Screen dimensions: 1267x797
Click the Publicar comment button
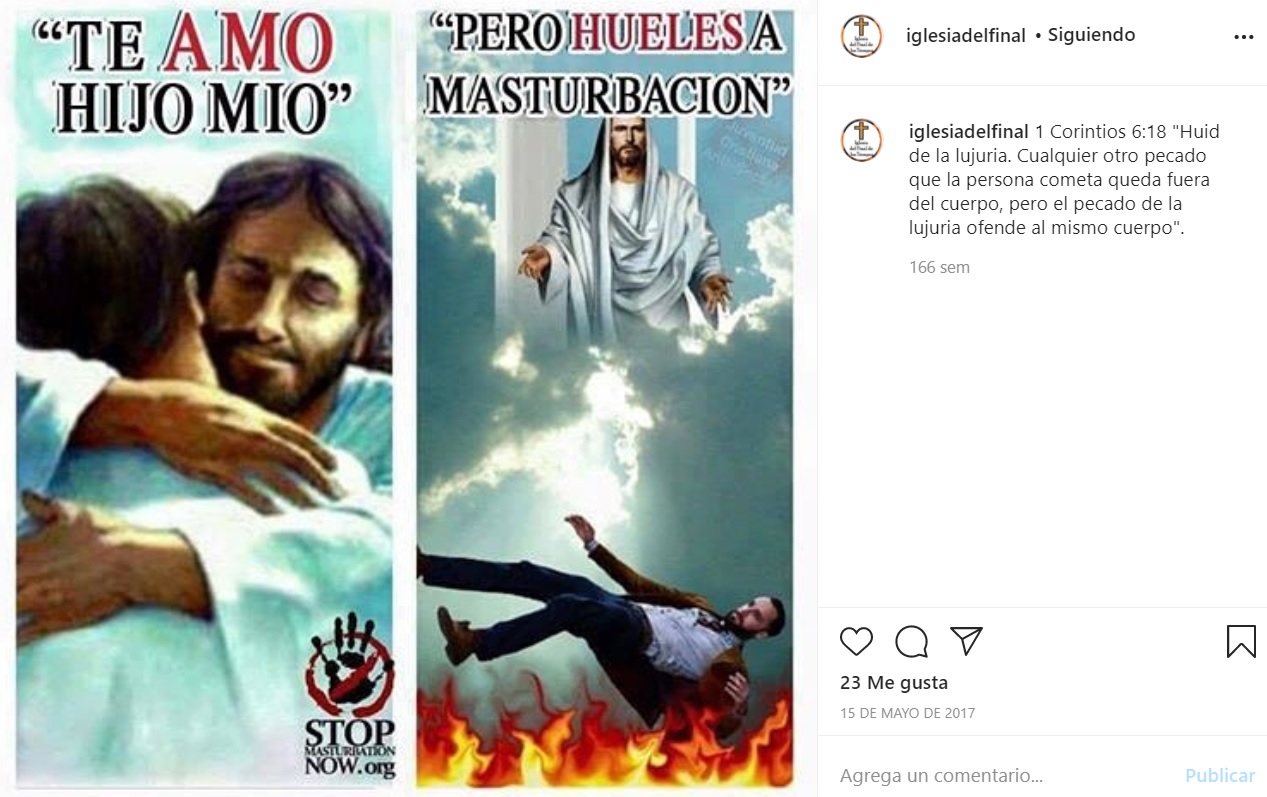pos(1220,775)
